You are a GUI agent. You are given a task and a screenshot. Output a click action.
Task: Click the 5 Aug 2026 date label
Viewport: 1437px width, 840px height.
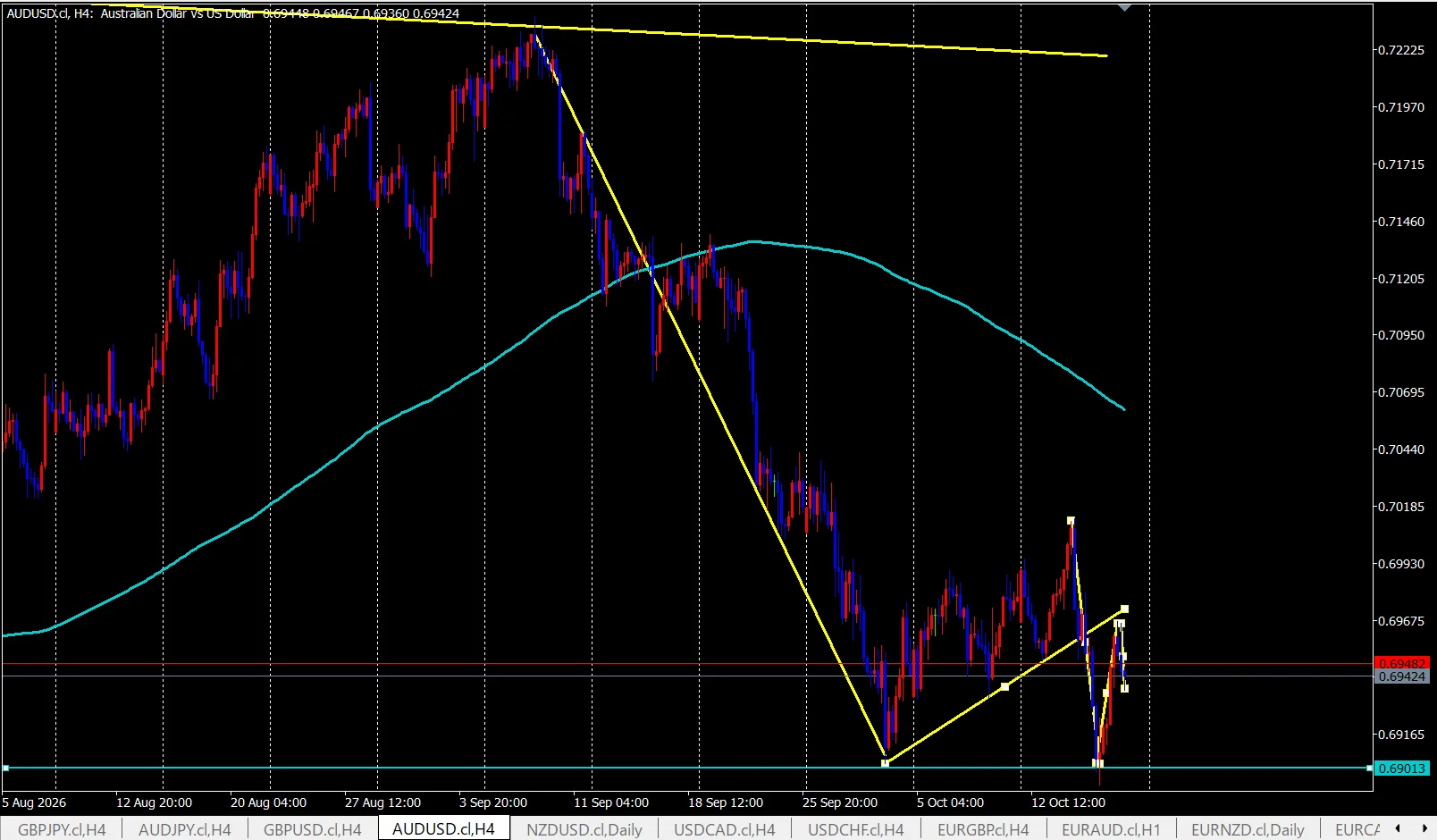tap(34, 802)
